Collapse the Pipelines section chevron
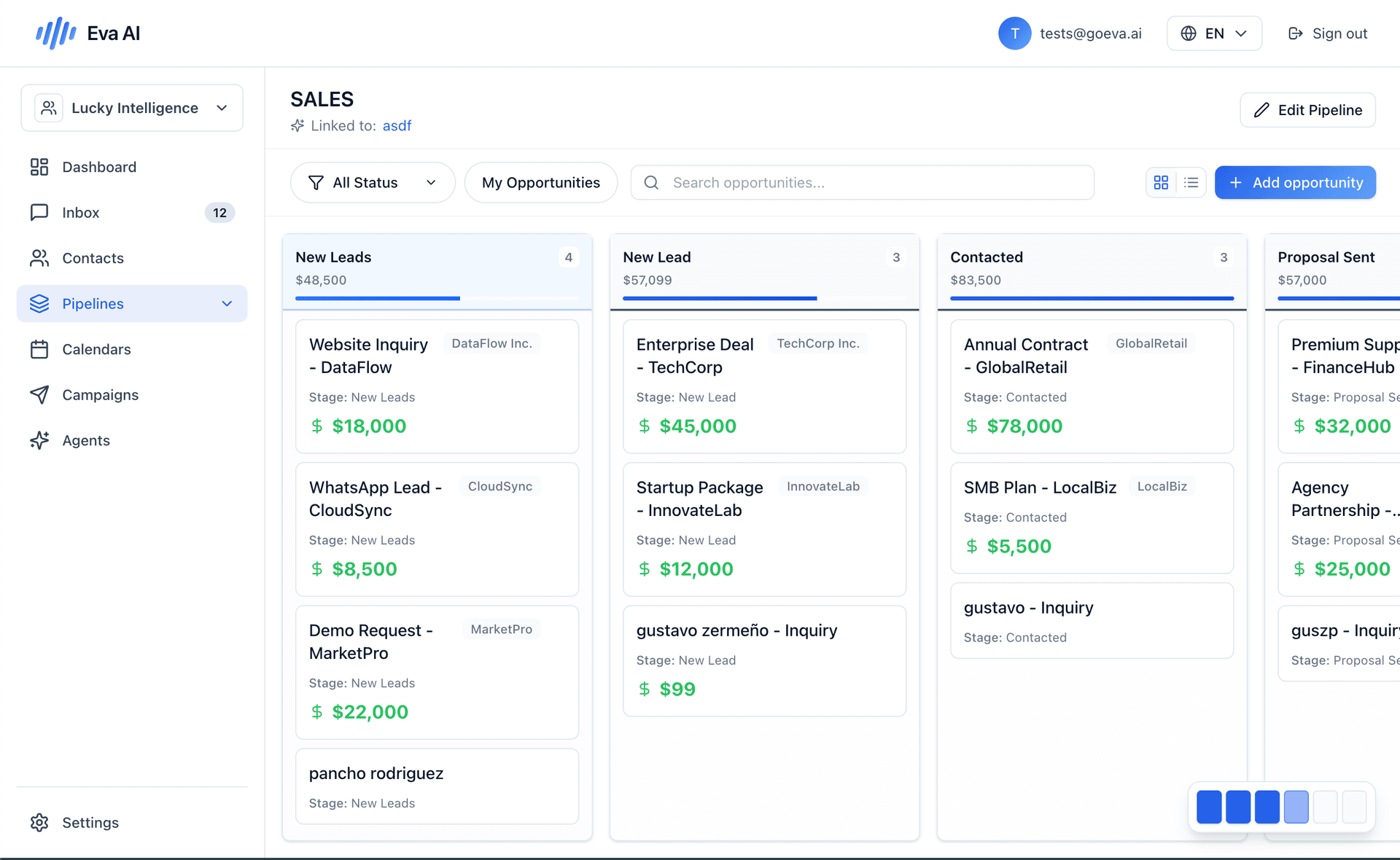Image resolution: width=1400 pixels, height=860 pixels. click(227, 303)
